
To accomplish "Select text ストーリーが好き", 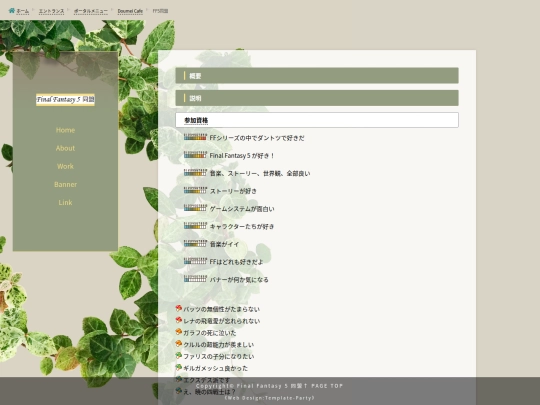I will [233, 191].
